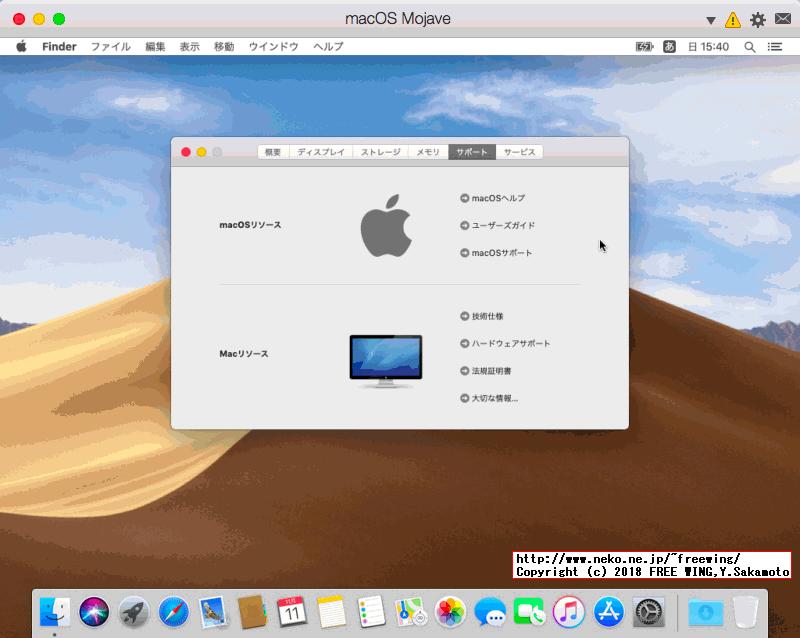Open the Calendar app showing the date
The height and width of the screenshot is (638, 800).
[x=291, y=614]
